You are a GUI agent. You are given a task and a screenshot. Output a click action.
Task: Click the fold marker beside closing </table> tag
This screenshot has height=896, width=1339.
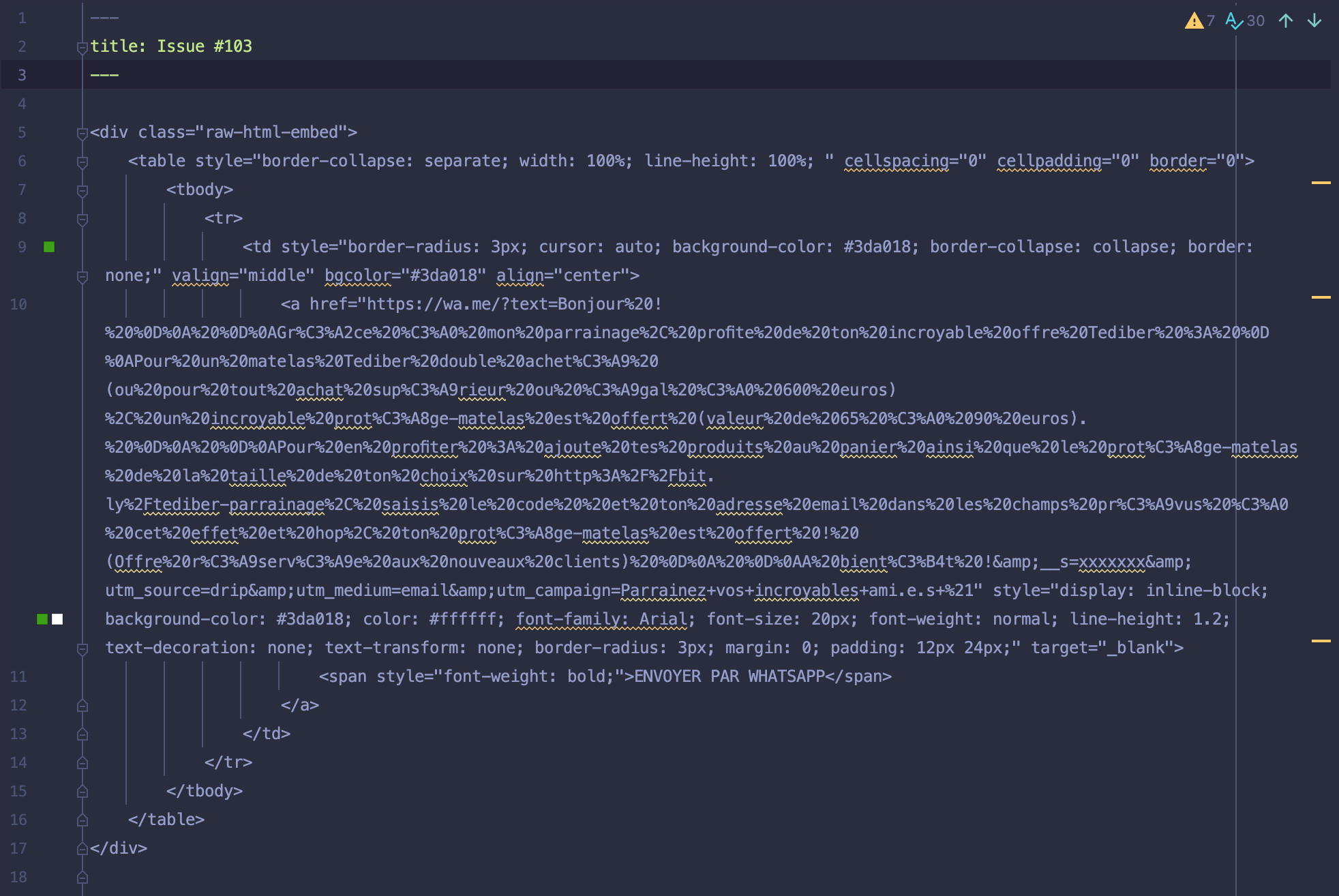click(x=82, y=820)
